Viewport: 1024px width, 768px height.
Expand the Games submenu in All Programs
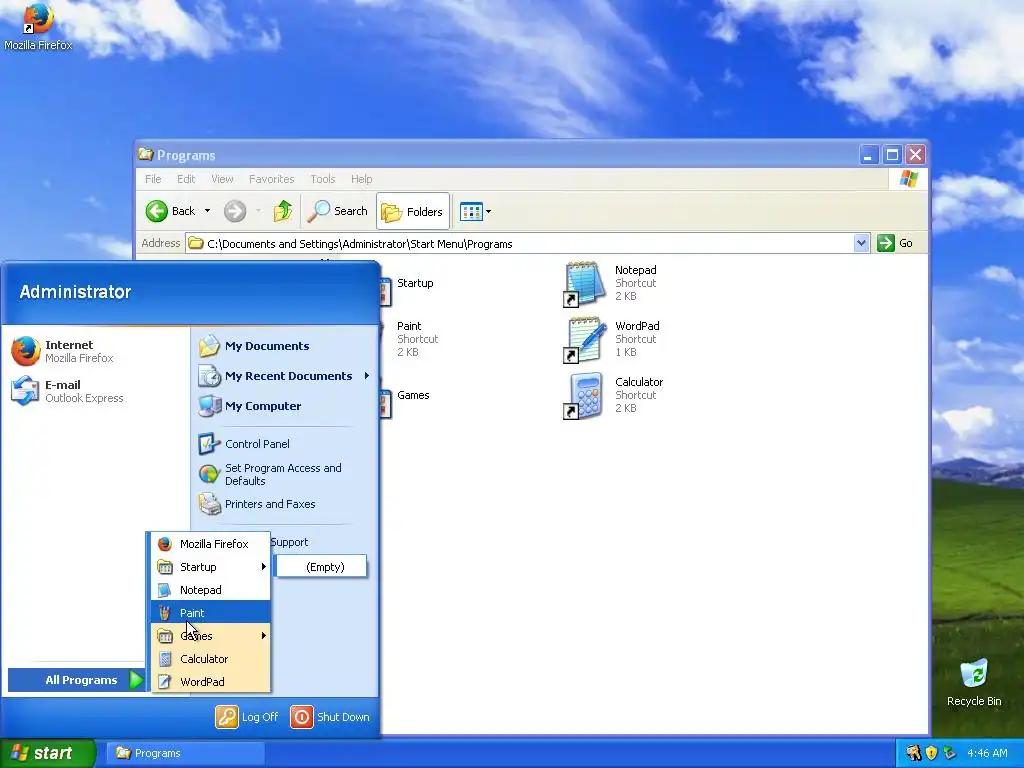[211, 636]
